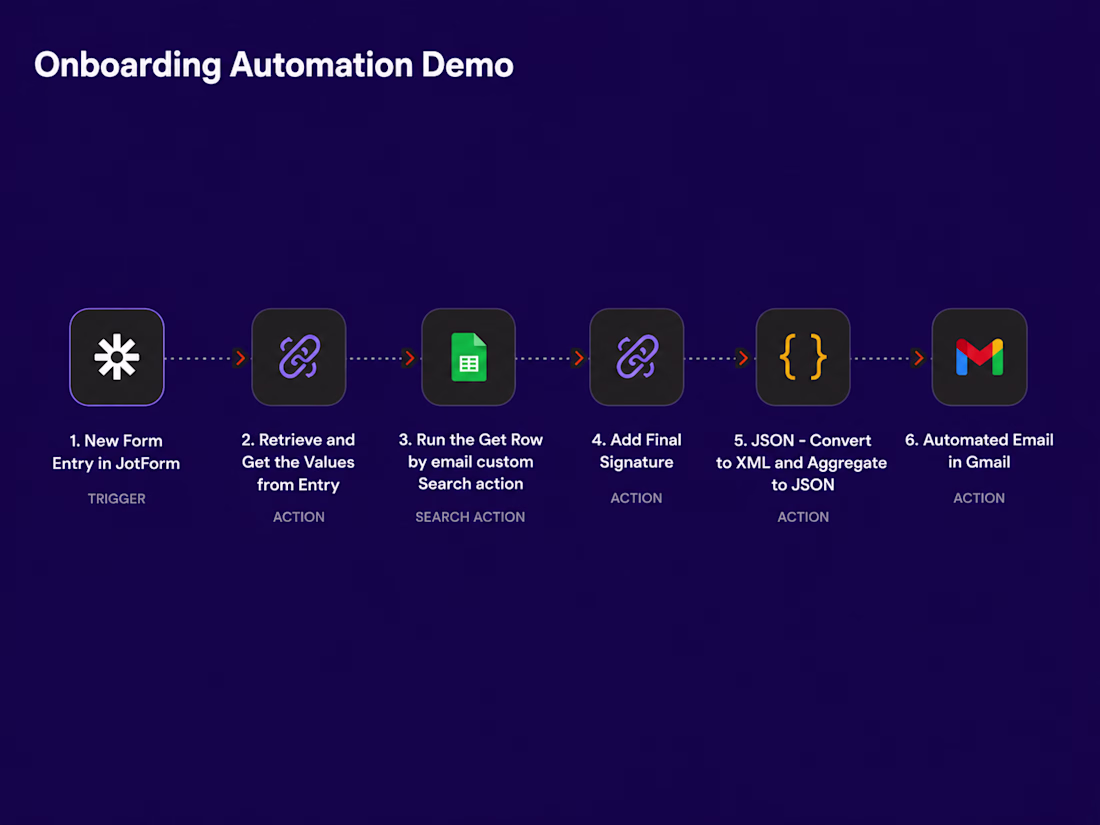Click the SEARCH ACTION label under step 3
1100x825 pixels.
[470, 517]
